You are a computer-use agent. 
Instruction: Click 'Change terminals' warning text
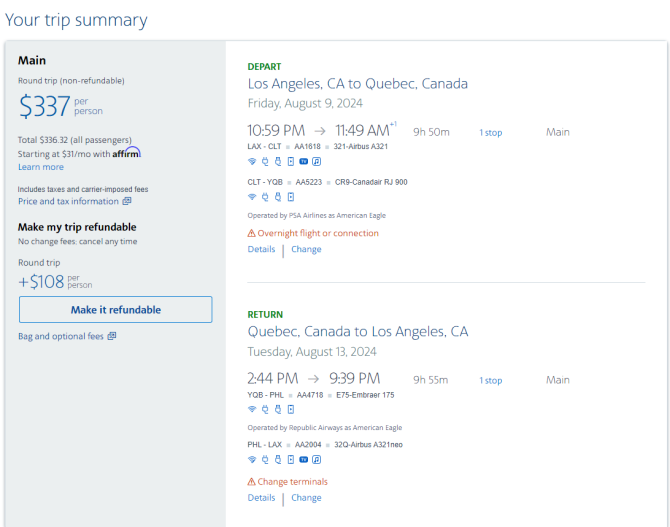pyautogui.click(x=292, y=482)
